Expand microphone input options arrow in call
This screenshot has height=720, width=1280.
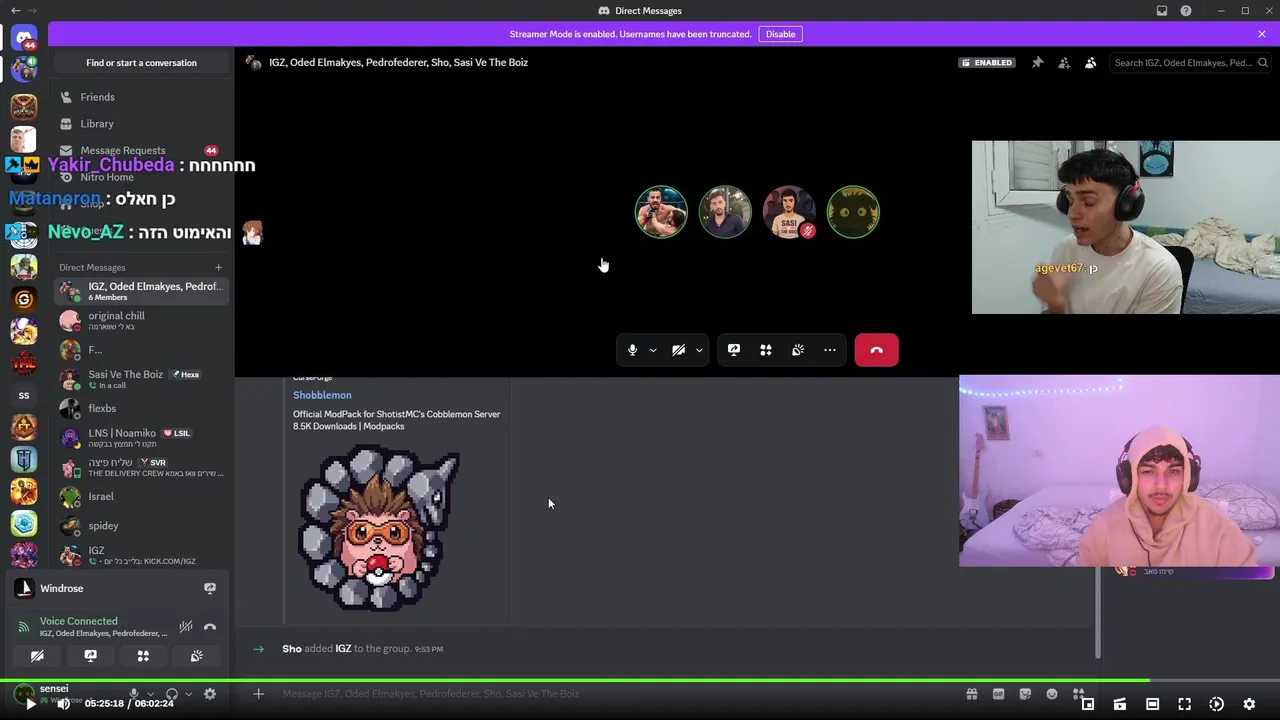(x=653, y=350)
